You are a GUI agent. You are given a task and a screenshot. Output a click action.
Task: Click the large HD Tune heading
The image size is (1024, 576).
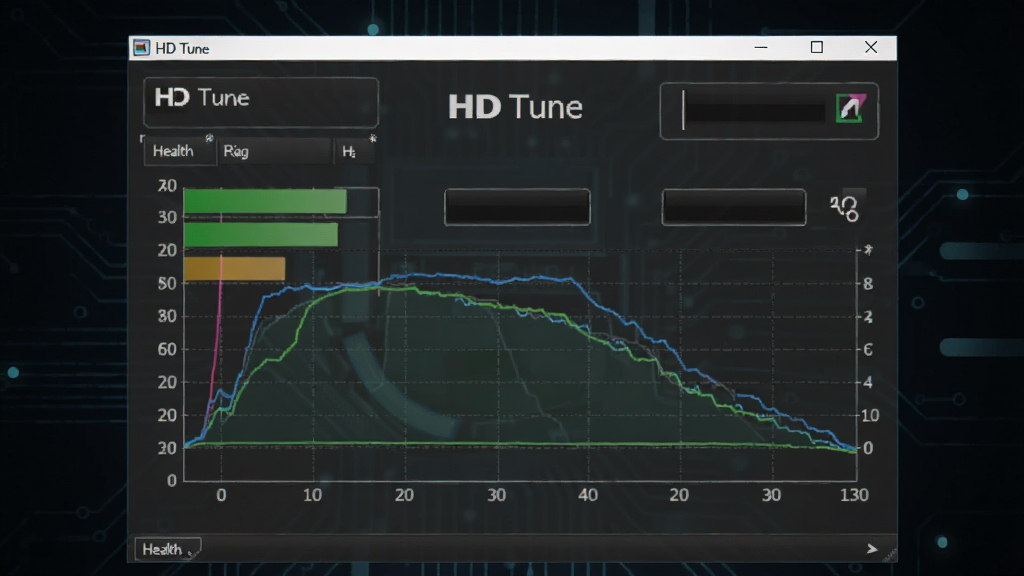(515, 106)
